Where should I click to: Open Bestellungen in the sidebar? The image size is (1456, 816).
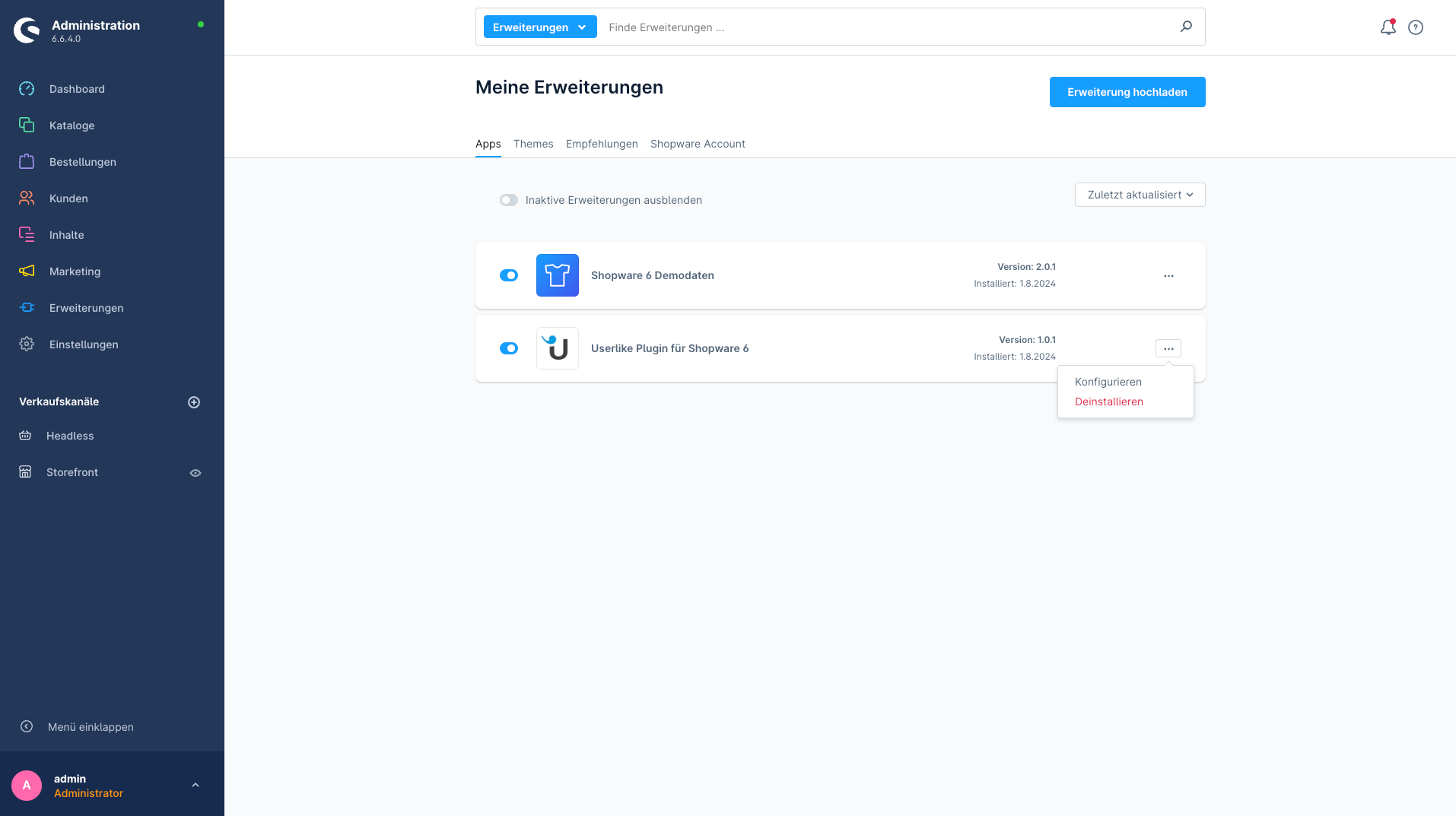pyautogui.click(x=83, y=162)
